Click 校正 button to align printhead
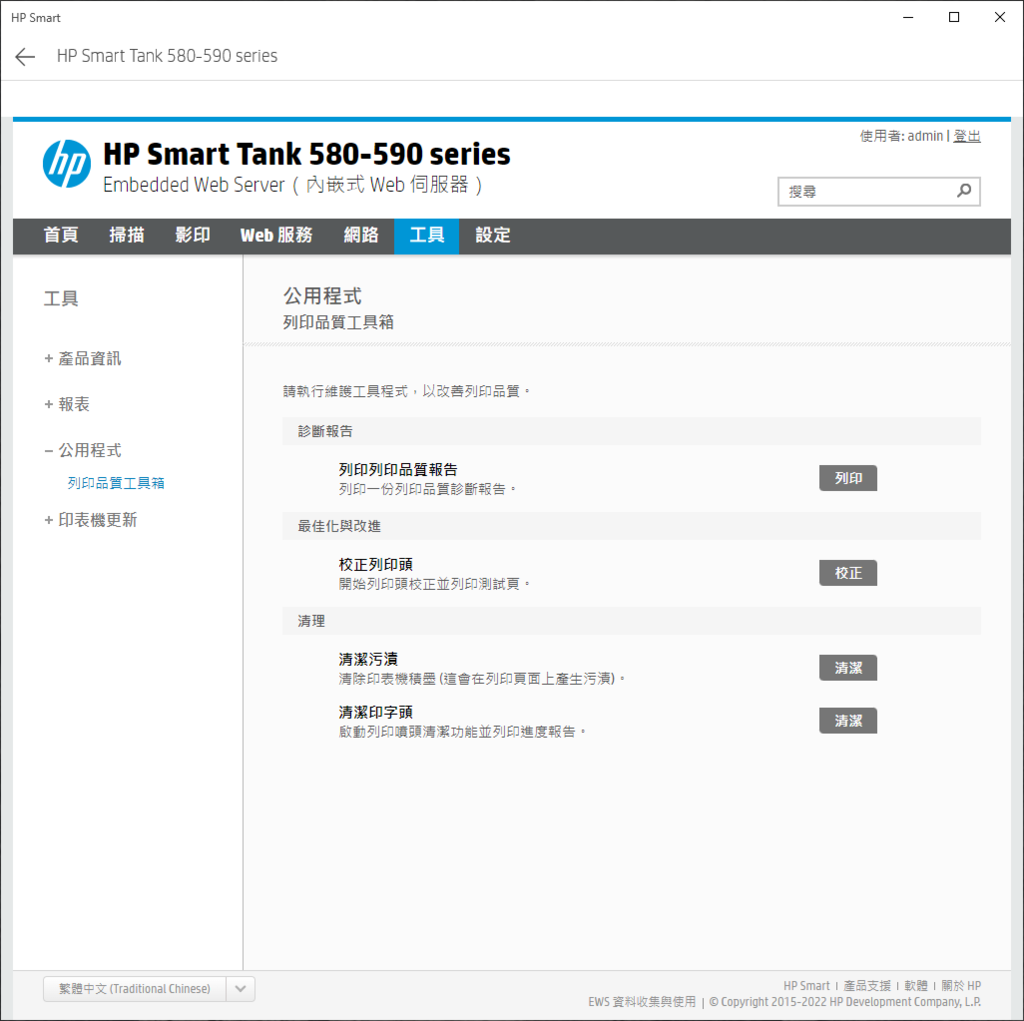The image size is (1024, 1021). point(848,573)
